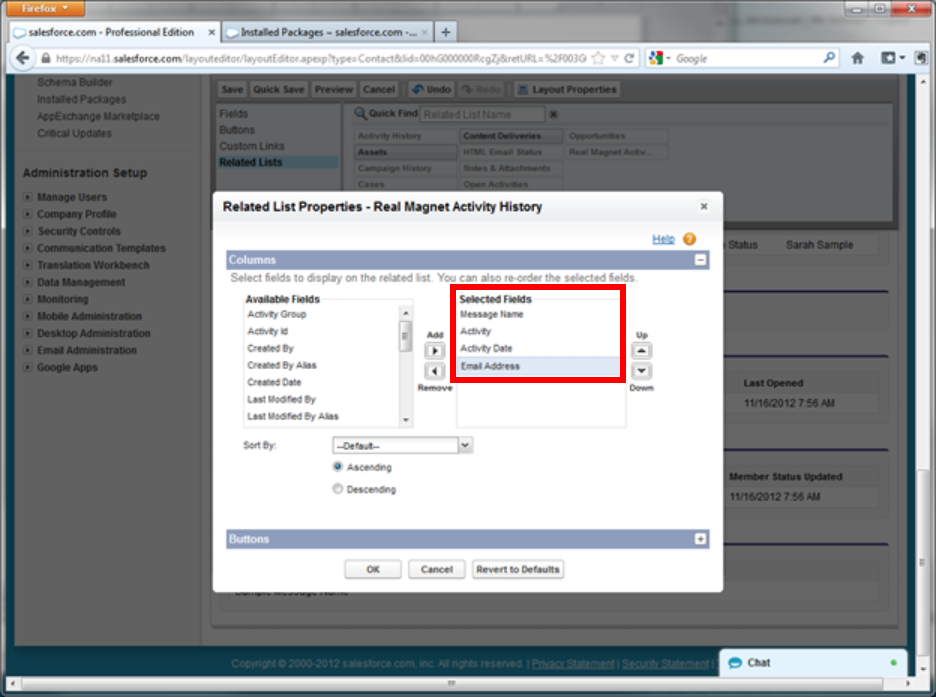Click the Add arrow button
Image resolution: width=936 pixels, height=697 pixels.
click(x=435, y=351)
